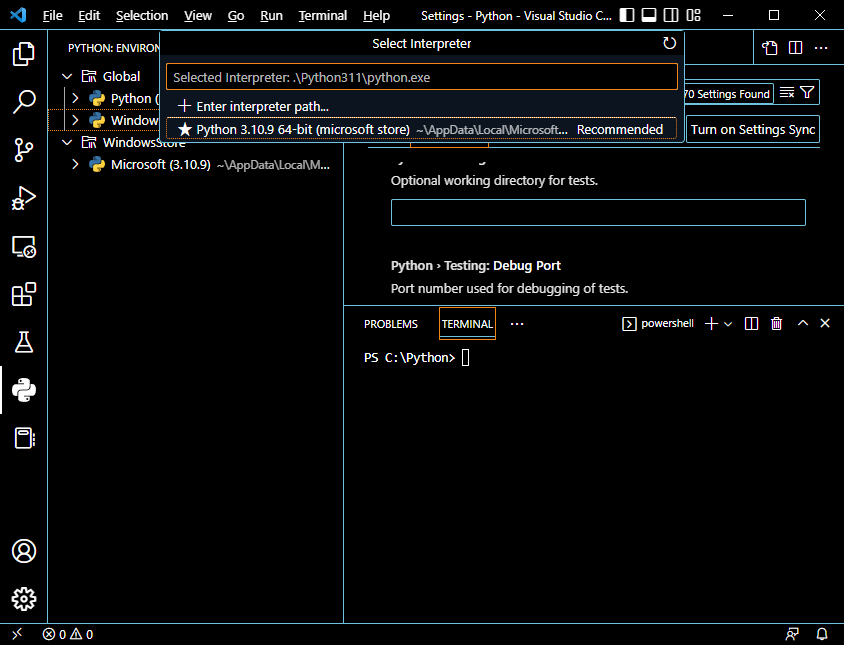844x645 pixels.
Task: Open the View menu
Action: pos(198,16)
